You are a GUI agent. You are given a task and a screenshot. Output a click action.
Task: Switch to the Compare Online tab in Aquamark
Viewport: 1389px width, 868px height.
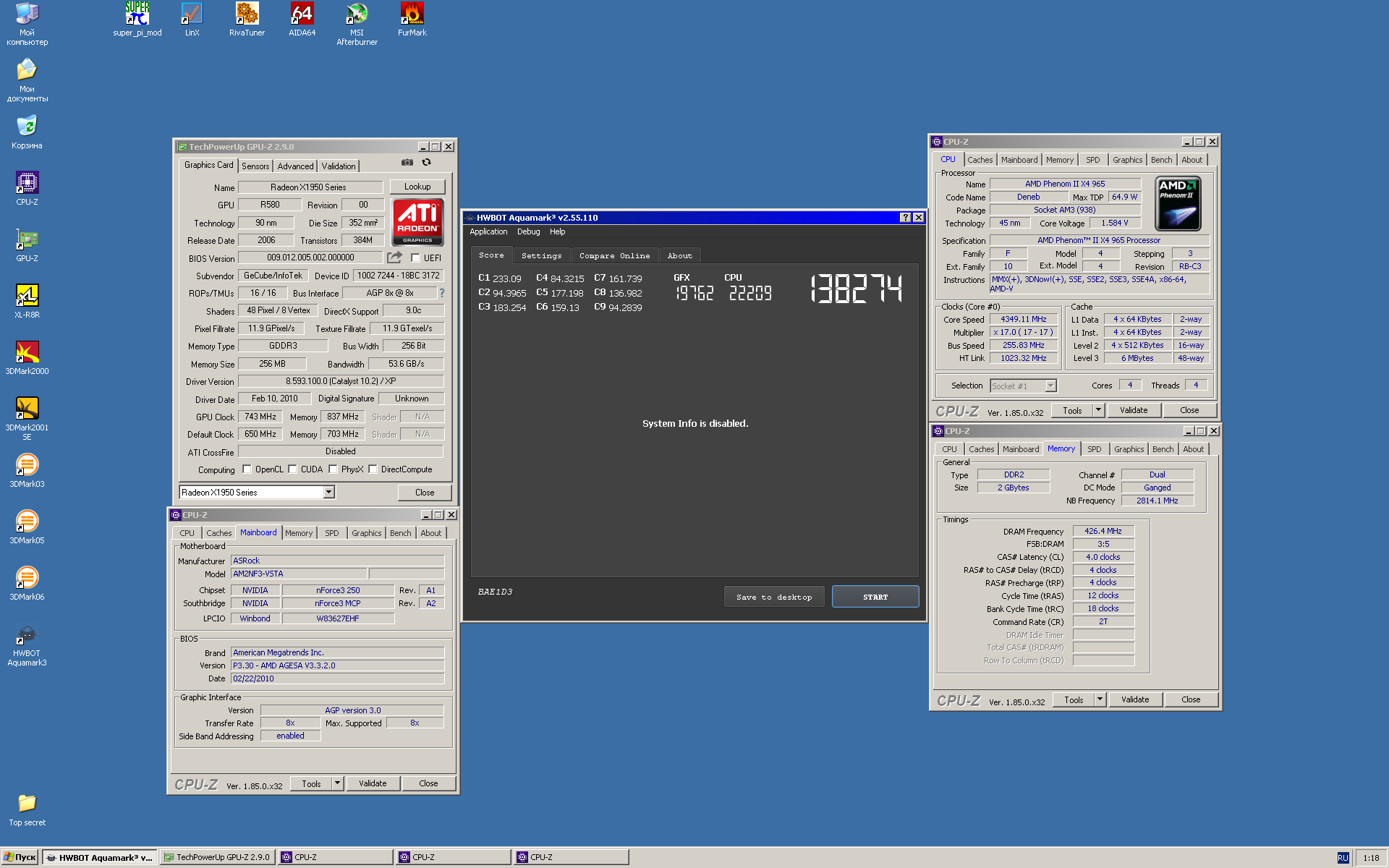point(614,255)
